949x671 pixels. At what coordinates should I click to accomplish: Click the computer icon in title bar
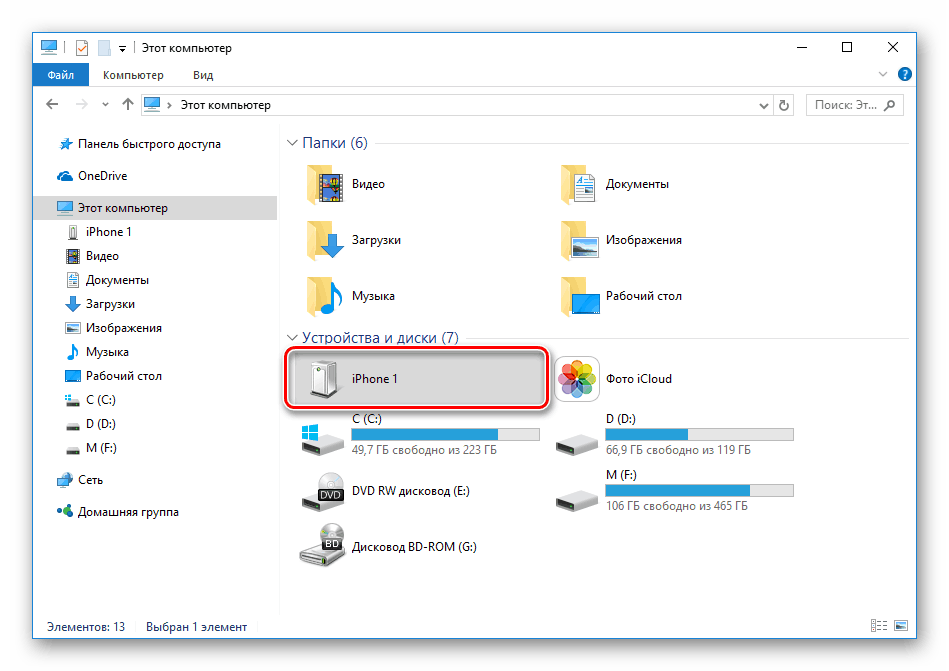click(48, 47)
